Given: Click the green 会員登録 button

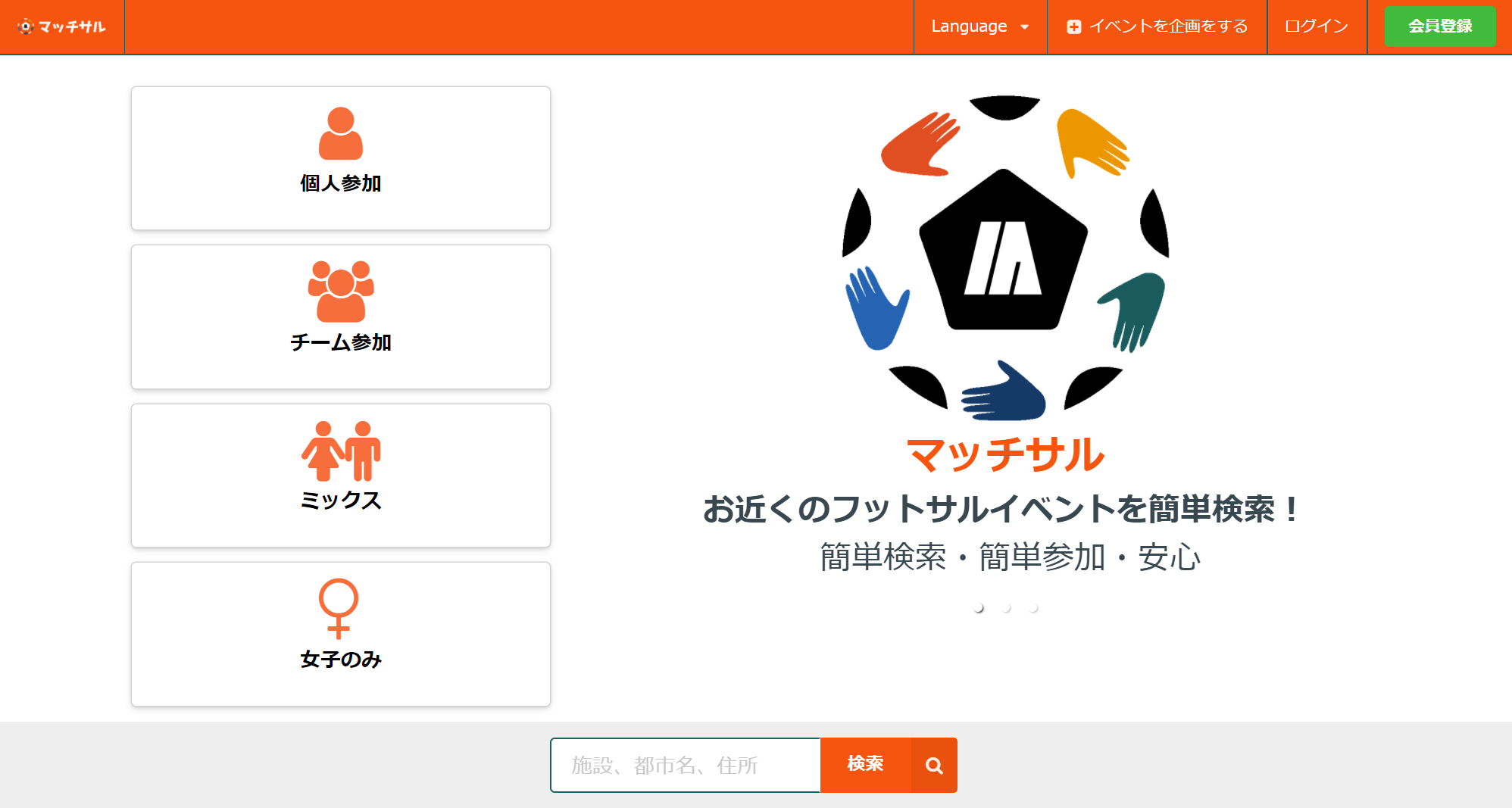Looking at the screenshot, I should coord(1440,27).
